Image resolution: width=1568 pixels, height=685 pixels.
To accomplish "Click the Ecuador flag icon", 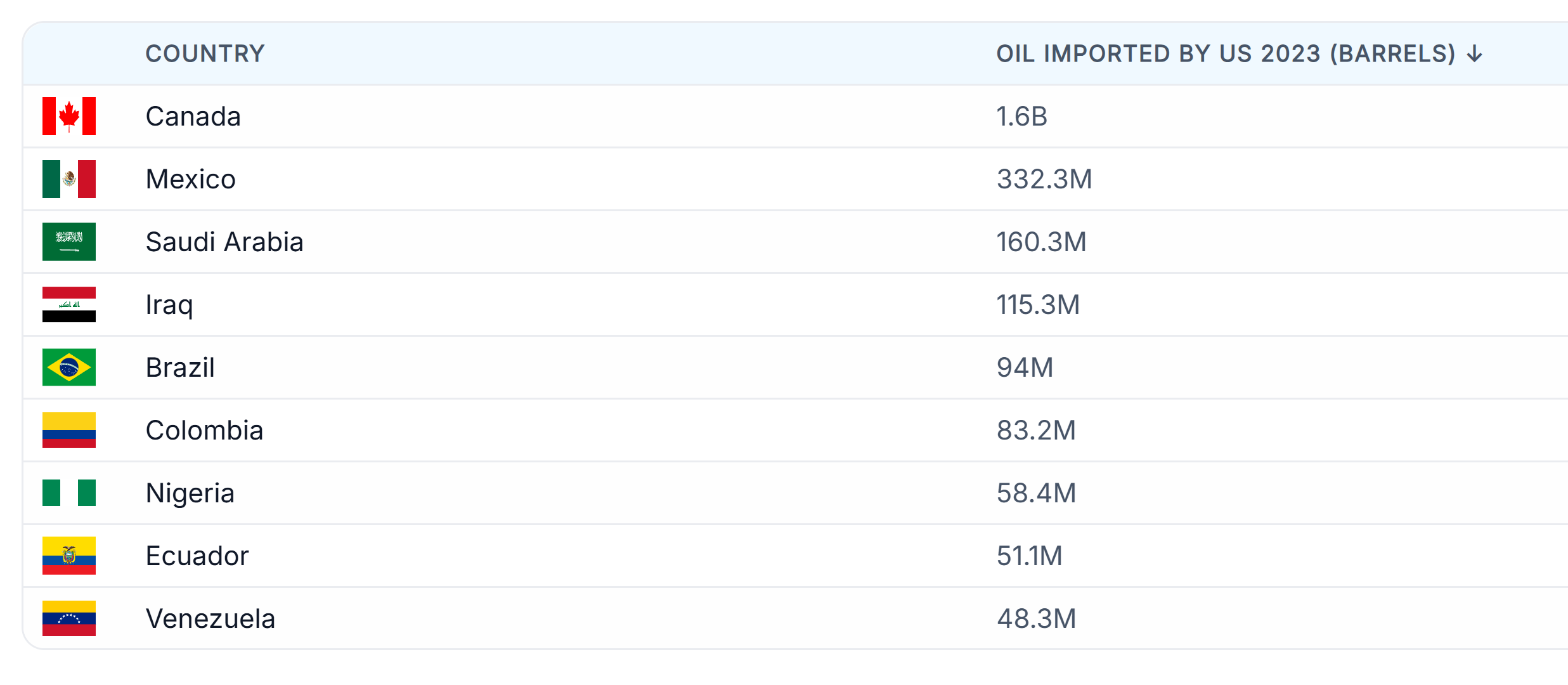I will click(69, 556).
